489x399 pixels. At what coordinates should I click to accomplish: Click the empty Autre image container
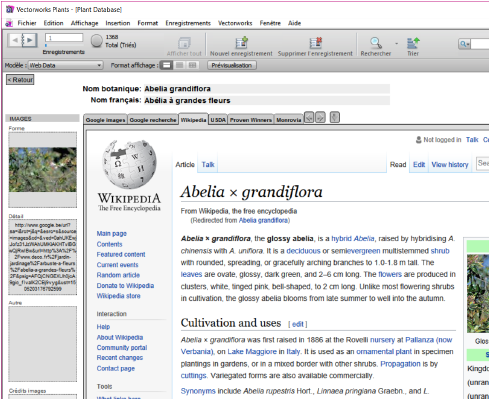(43, 344)
